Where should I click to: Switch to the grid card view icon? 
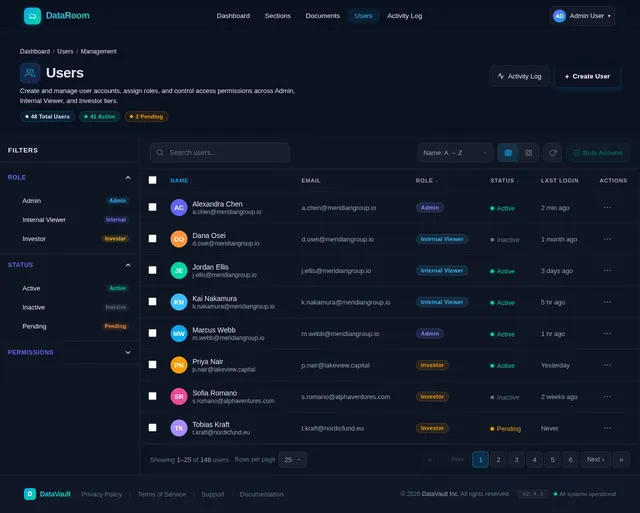click(x=529, y=153)
